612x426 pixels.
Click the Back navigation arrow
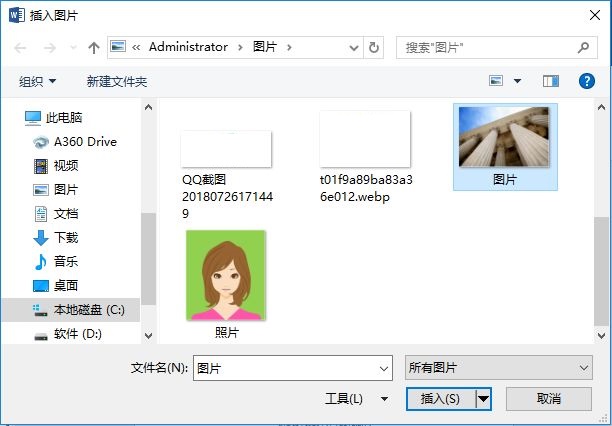(20, 47)
